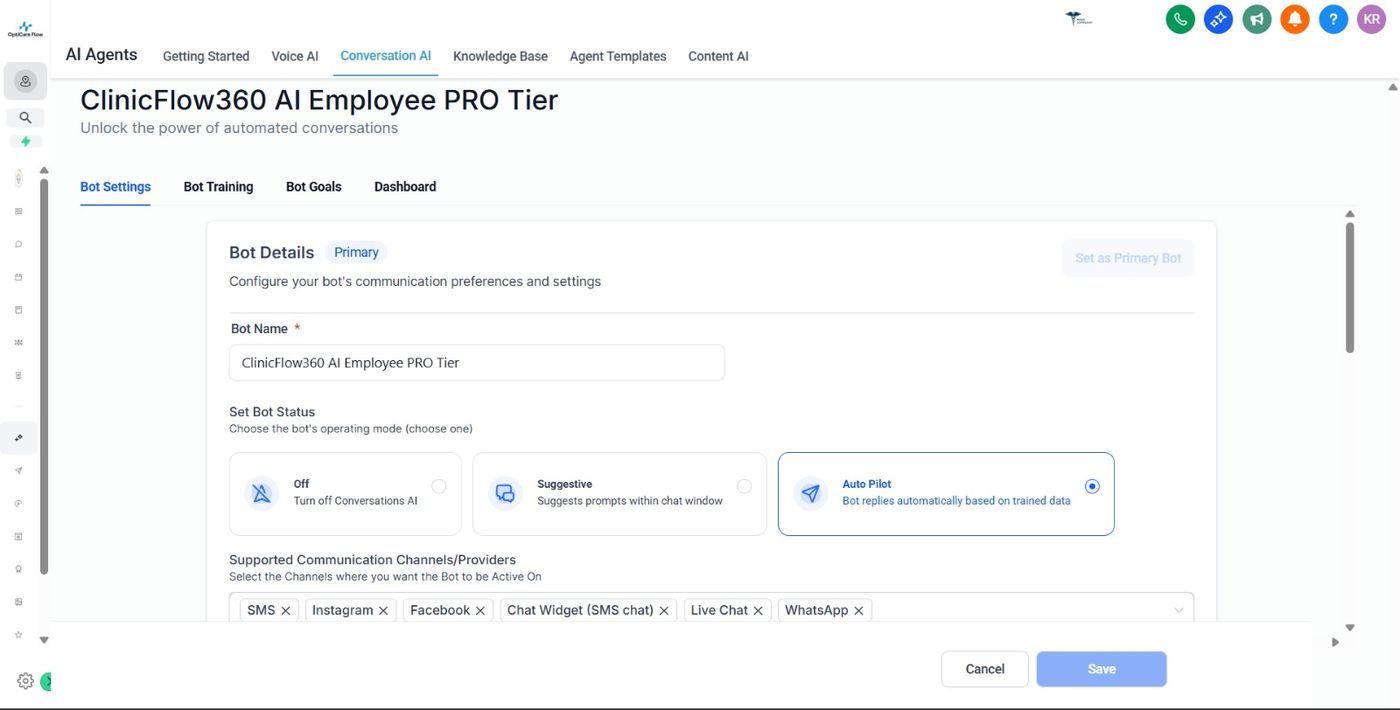Open the orange bell notifications icon
1400x710 pixels.
pyautogui.click(x=1295, y=19)
